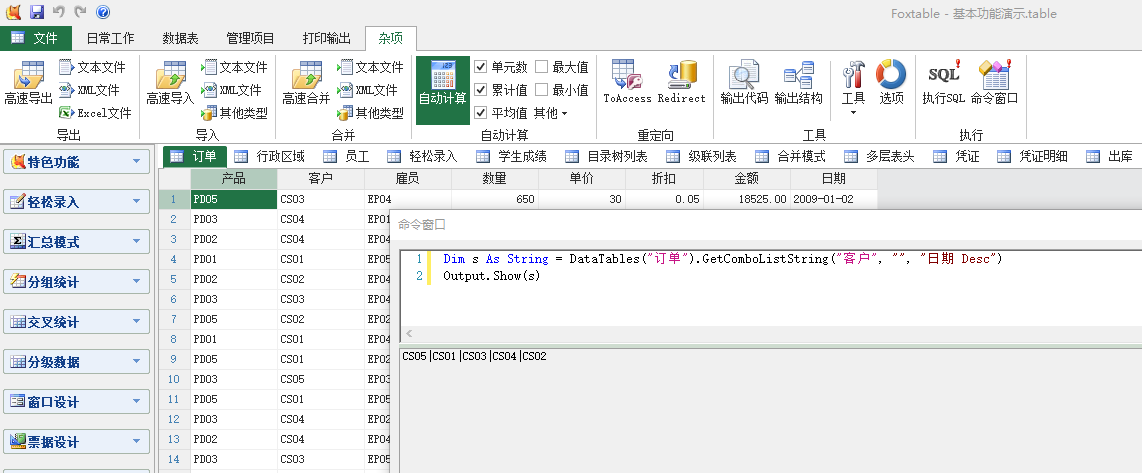Enable the 最大值 checkbox
The height and width of the screenshot is (473, 1142).
pyautogui.click(x=542, y=67)
